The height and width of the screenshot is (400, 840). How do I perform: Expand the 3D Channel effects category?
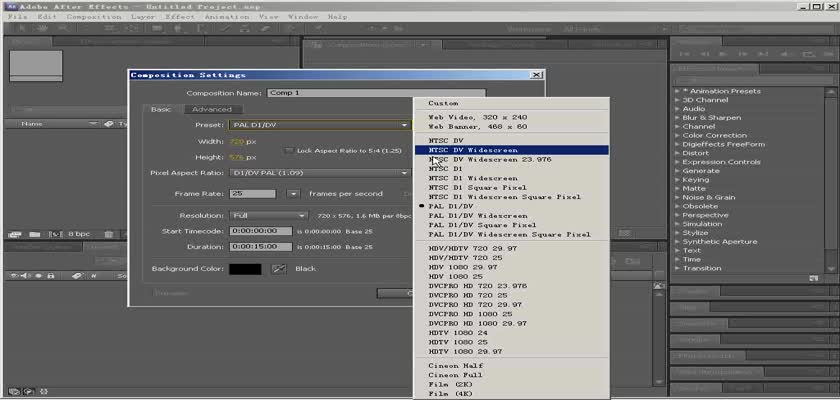(678, 100)
